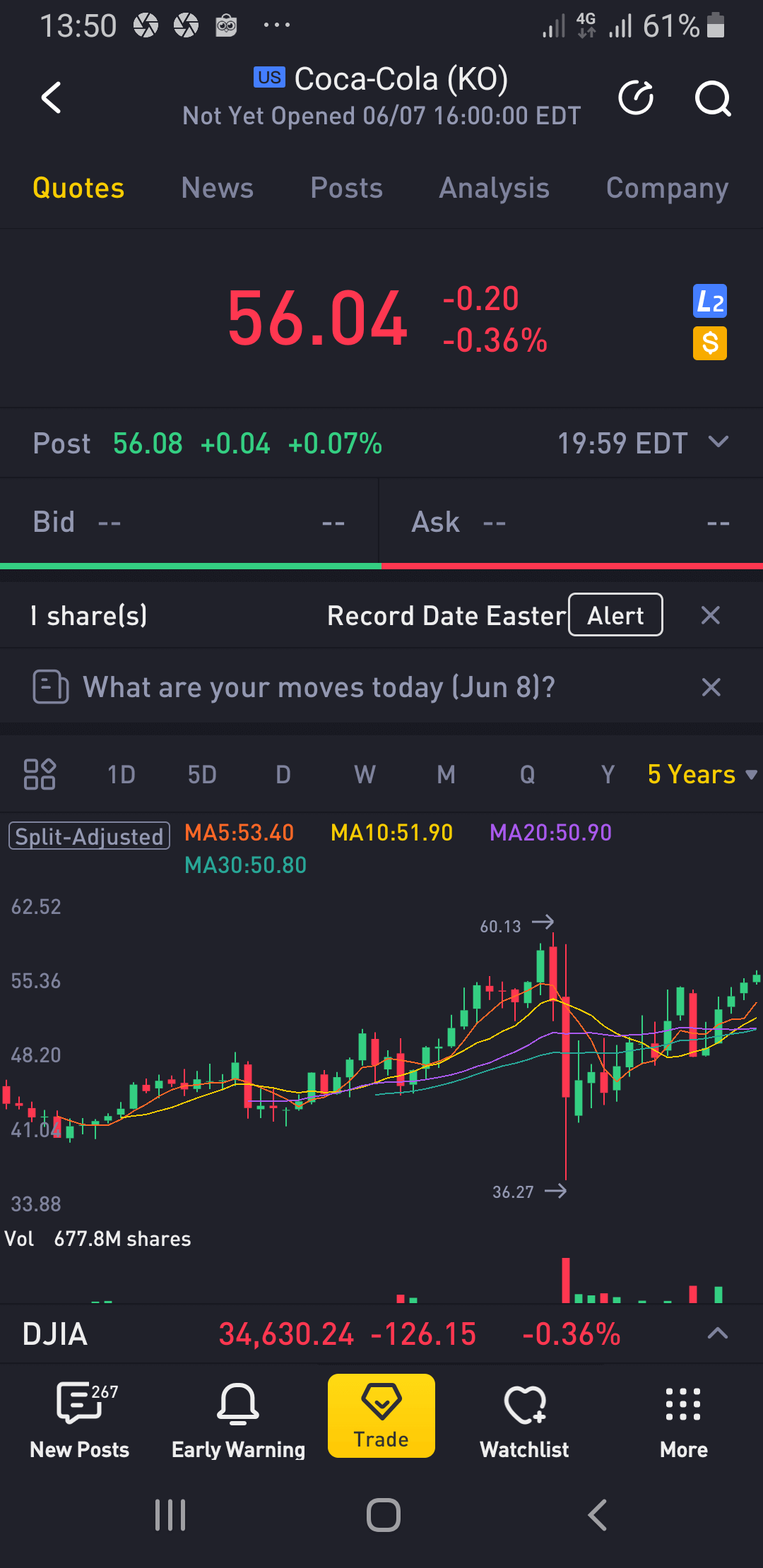The width and height of the screenshot is (763, 1568).
Task: Add to Watchlist heart icon
Action: click(524, 1420)
